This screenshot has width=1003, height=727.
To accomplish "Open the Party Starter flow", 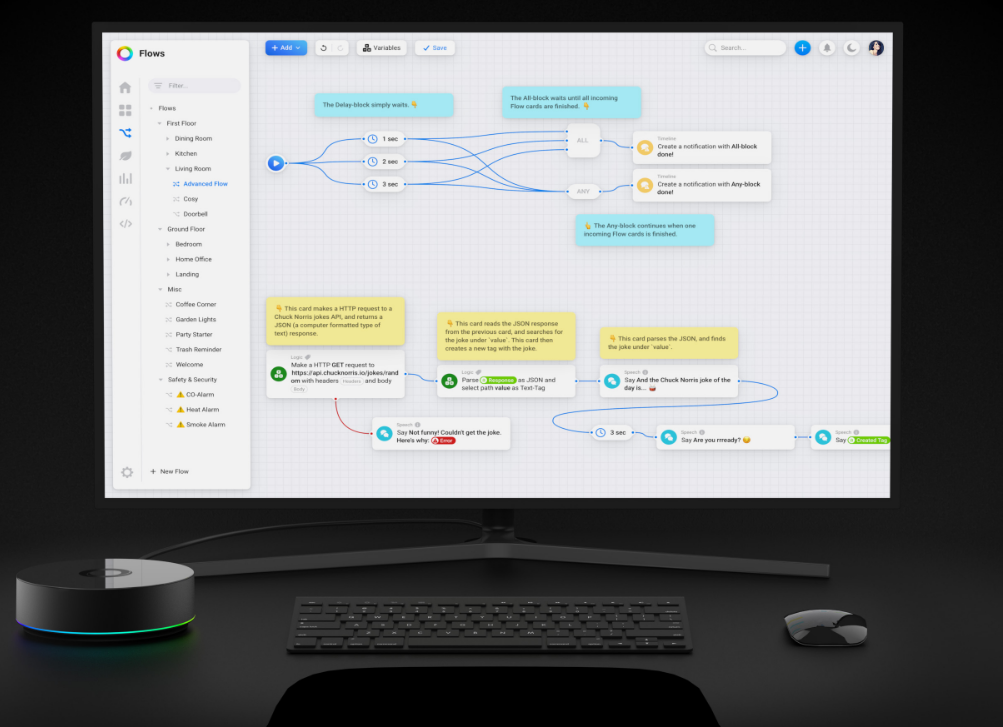I will pyautogui.click(x=194, y=334).
